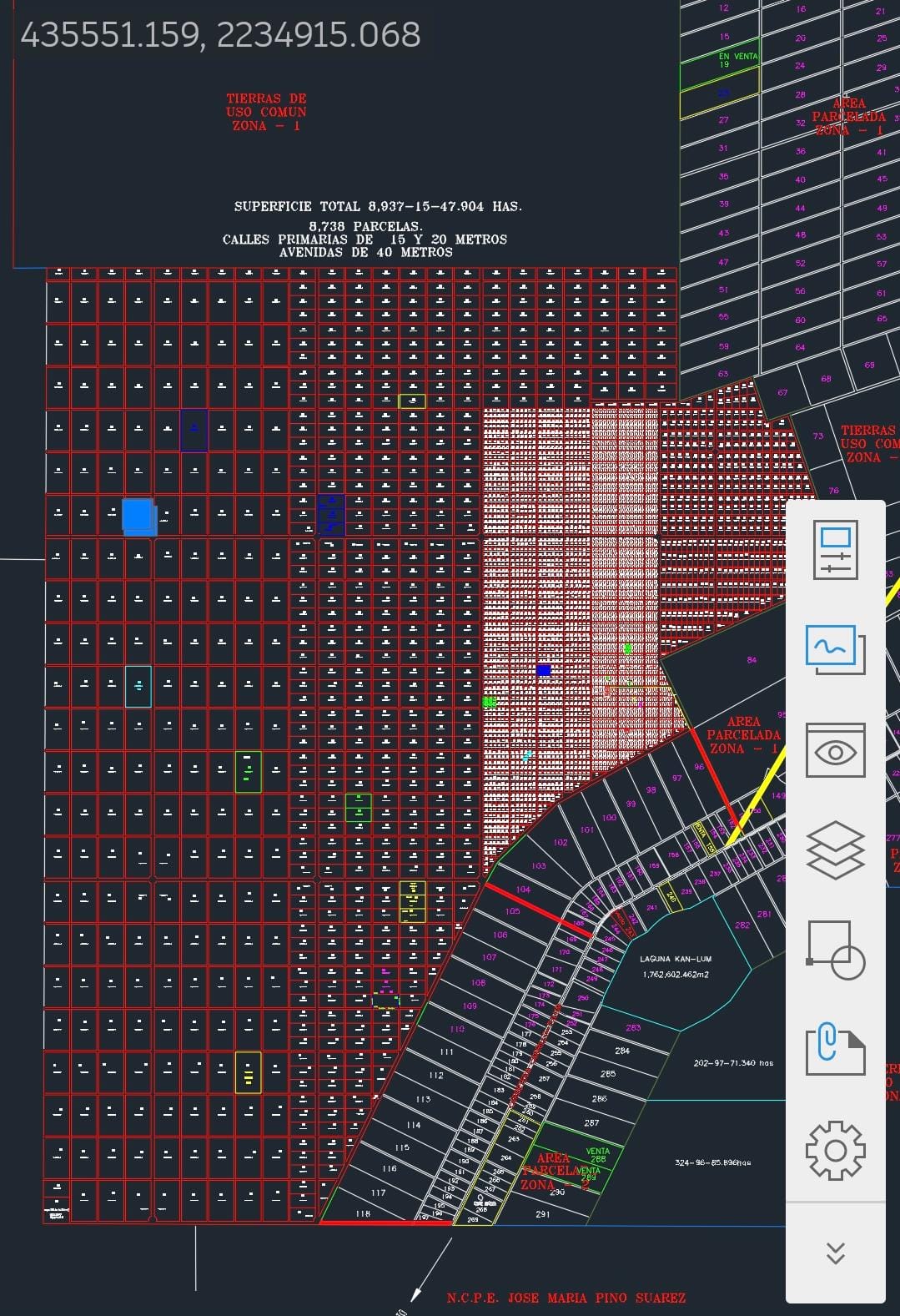Viewport: 900px width, 1316px height.
Task: Select the Markup drawing tool
Action: coord(835,649)
